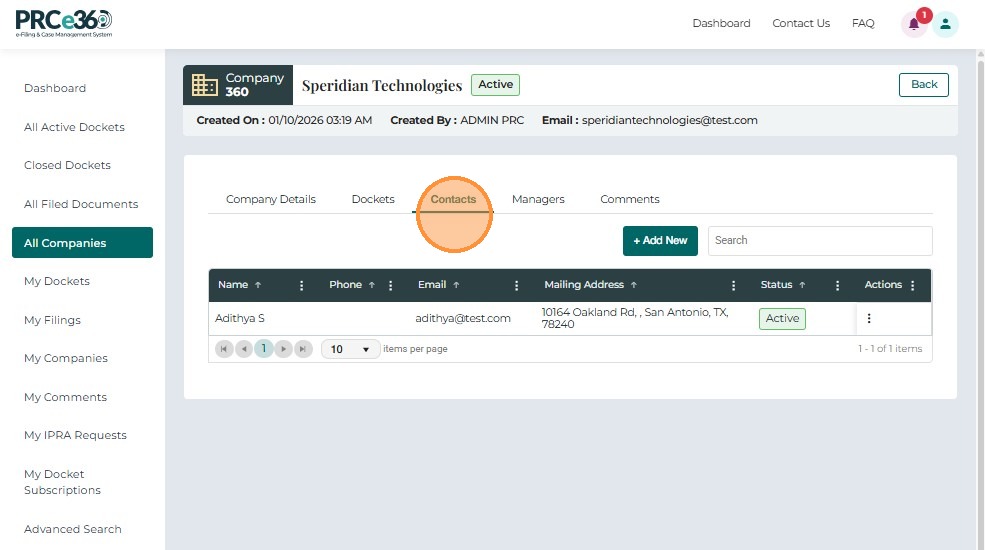Switch to the Managers tab
This screenshot has height=550, width=985.
tap(538, 200)
